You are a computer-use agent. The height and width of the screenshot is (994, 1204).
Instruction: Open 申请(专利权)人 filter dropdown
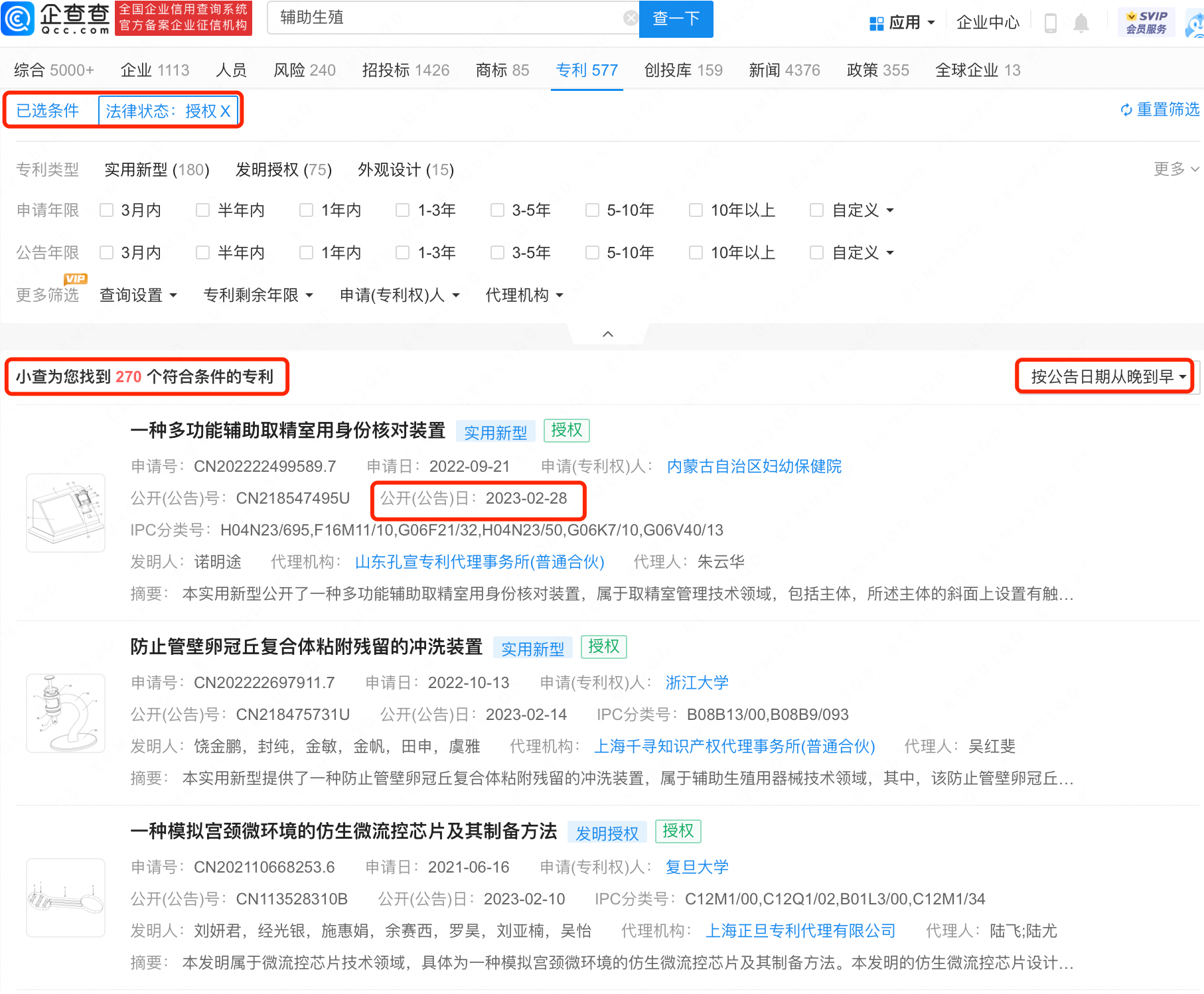400,295
